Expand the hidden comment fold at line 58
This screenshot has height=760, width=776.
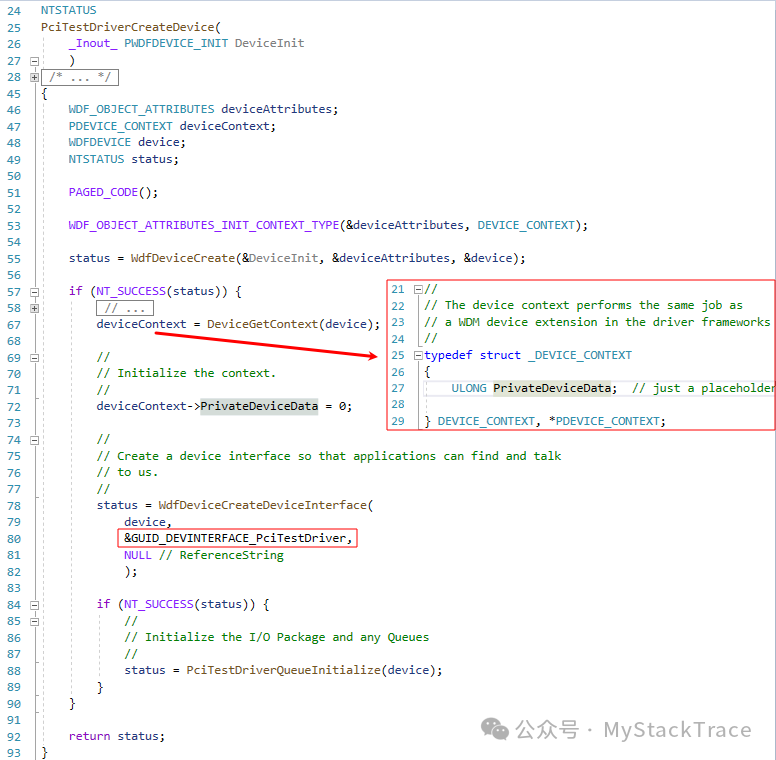coord(34,309)
